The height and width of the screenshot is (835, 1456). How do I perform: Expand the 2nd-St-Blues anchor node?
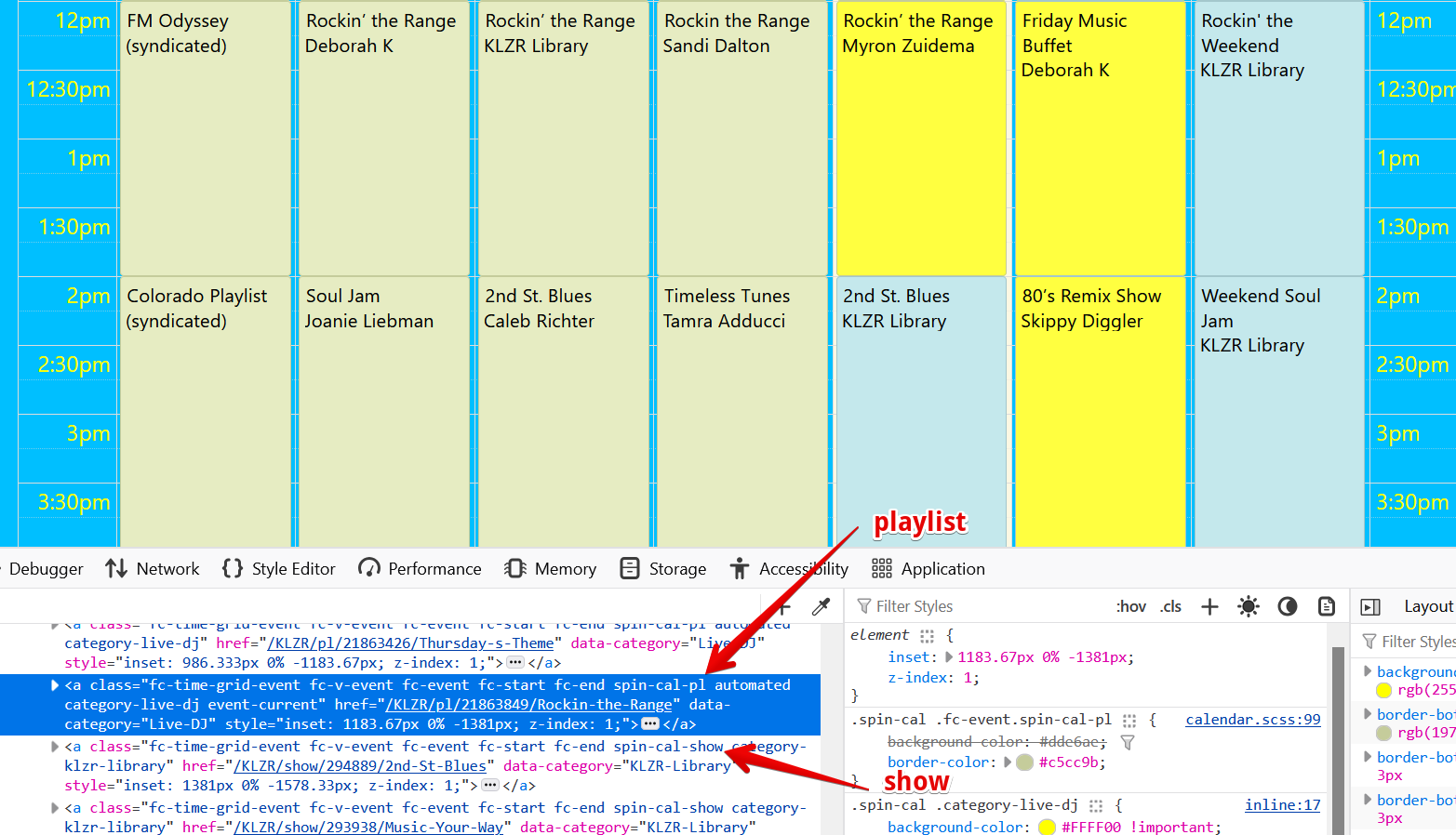pyautogui.click(x=55, y=747)
